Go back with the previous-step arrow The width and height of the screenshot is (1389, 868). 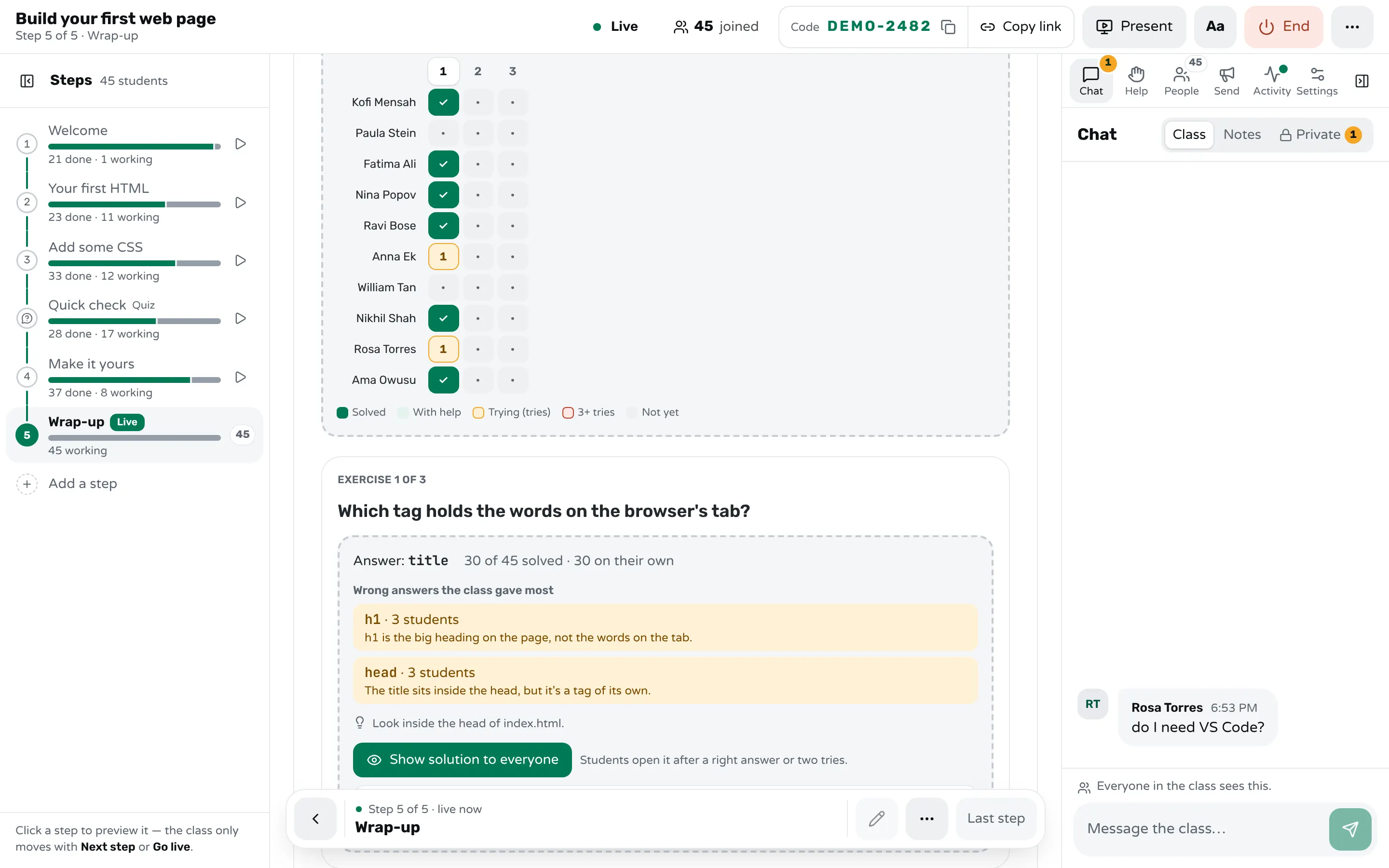(x=315, y=819)
